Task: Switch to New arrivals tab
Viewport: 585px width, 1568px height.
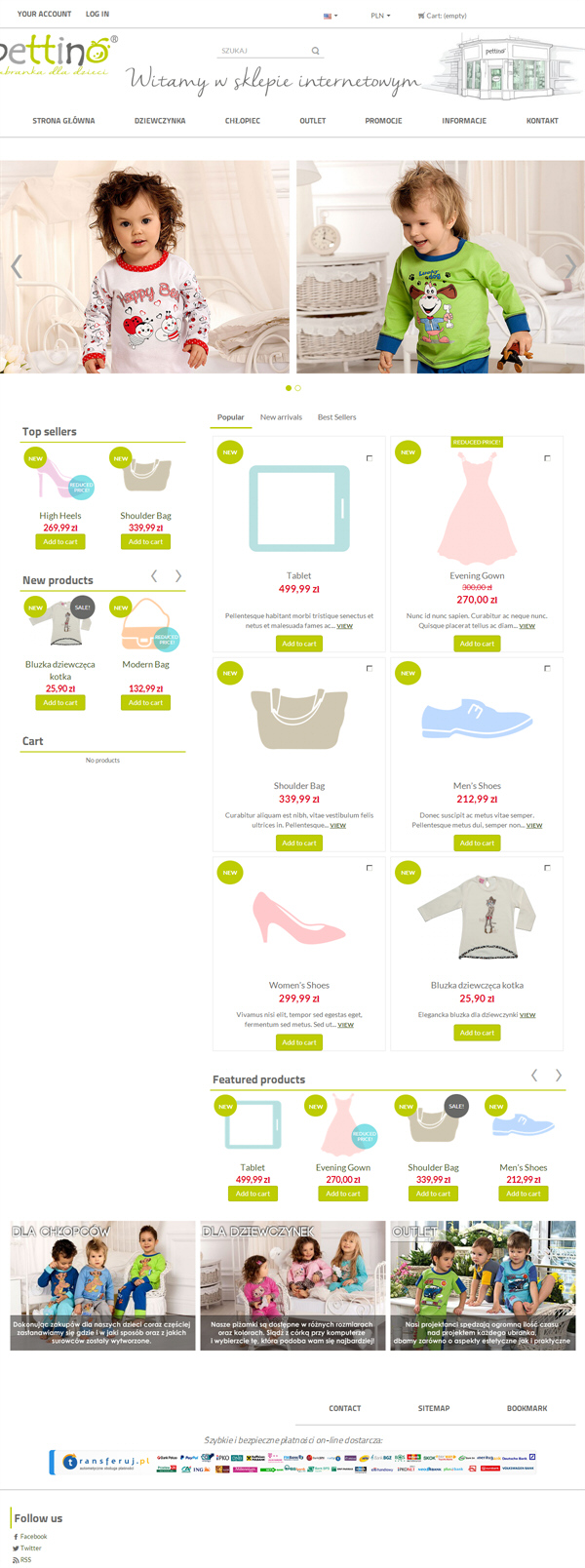Action: (281, 417)
